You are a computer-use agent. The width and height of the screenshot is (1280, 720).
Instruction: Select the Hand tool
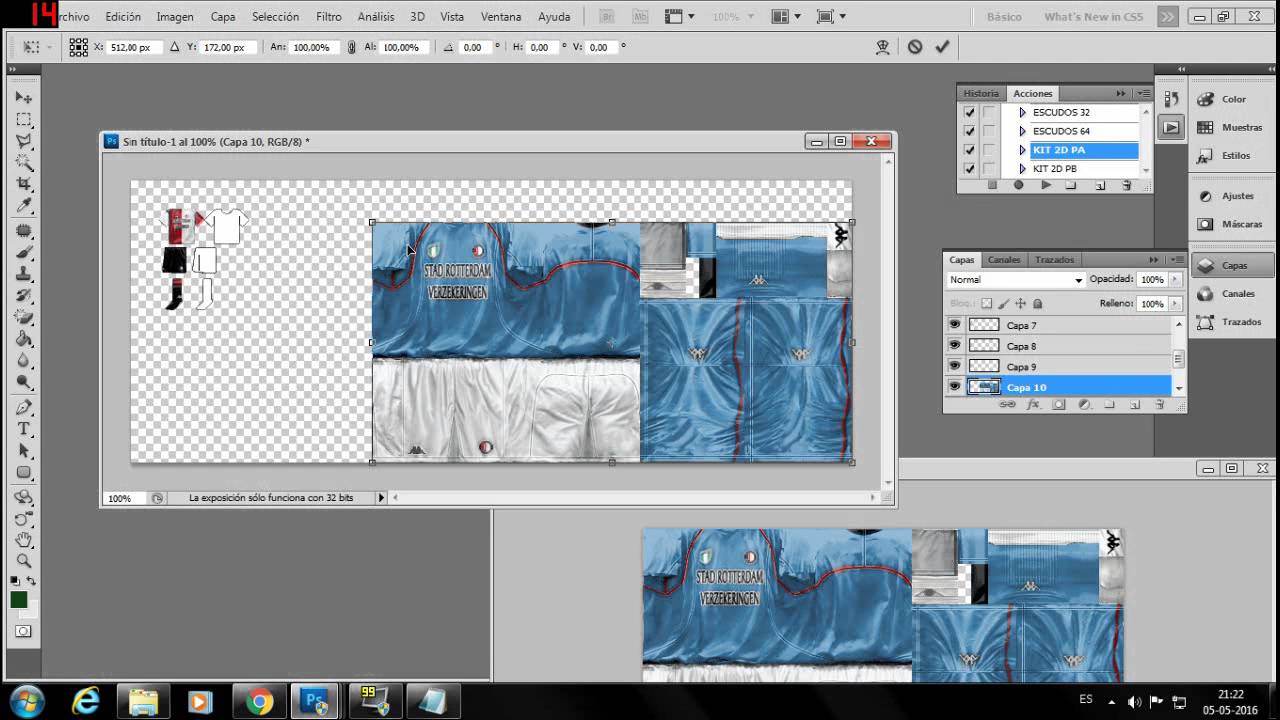point(24,540)
